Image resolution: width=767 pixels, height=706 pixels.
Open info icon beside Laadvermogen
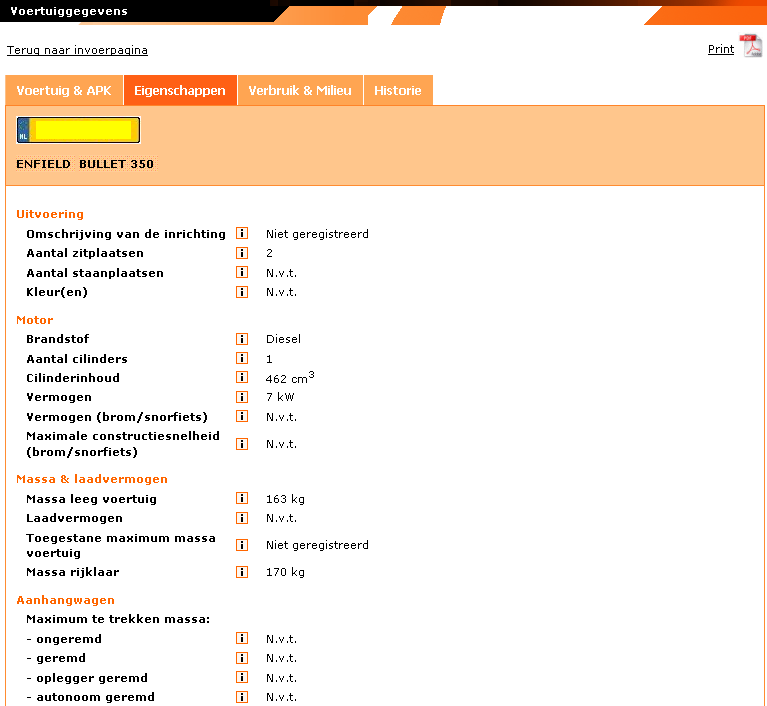click(242, 518)
